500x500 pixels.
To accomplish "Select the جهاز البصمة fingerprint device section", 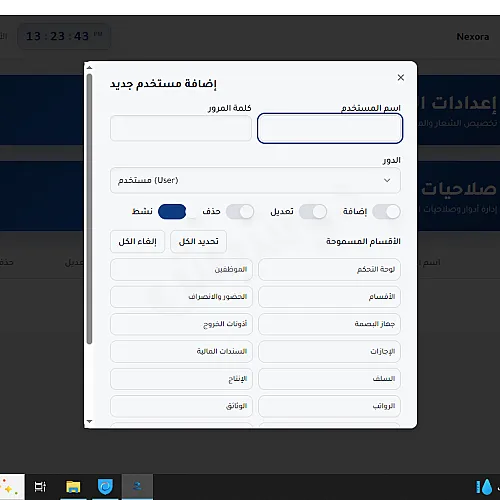I will [x=329, y=324].
